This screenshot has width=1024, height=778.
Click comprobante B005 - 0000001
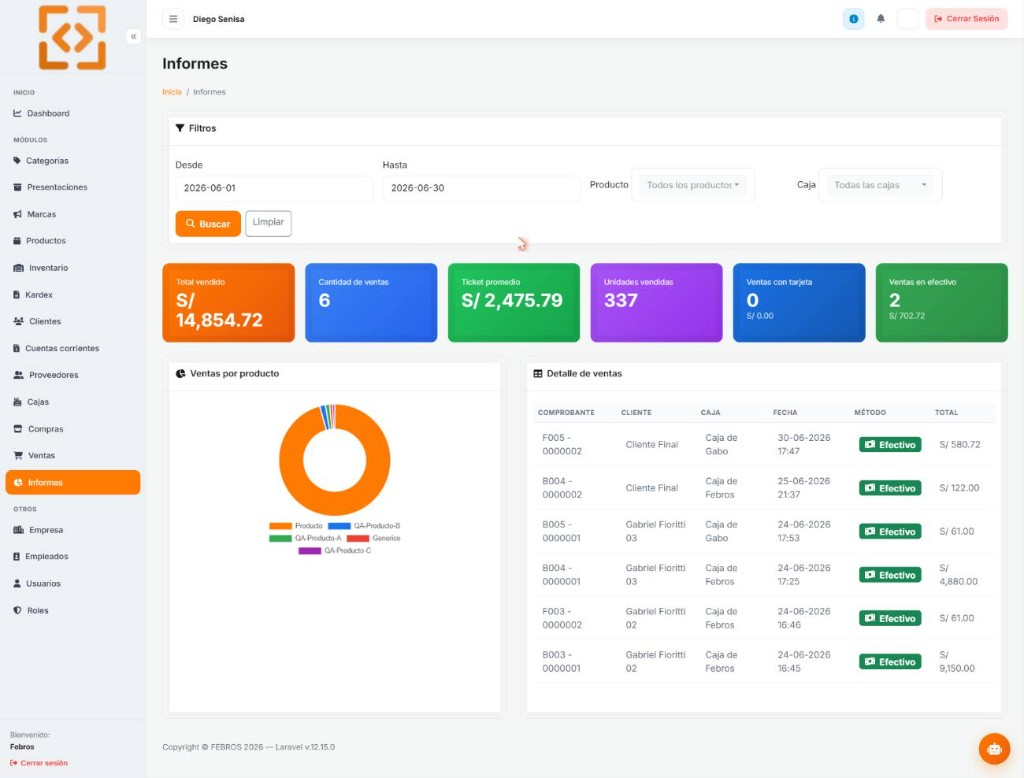[x=562, y=531]
